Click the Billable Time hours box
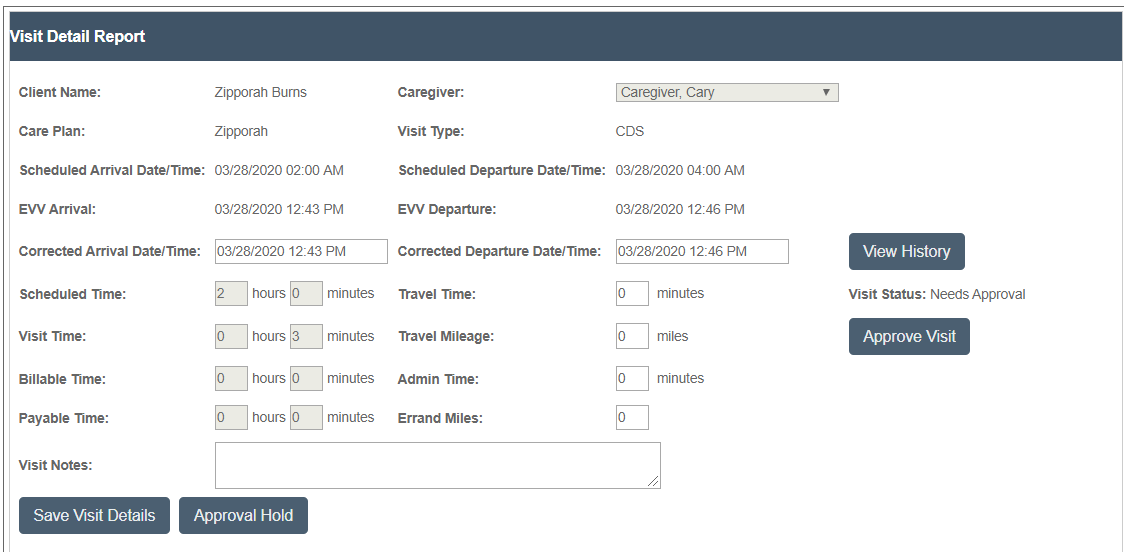 point(232,379)
